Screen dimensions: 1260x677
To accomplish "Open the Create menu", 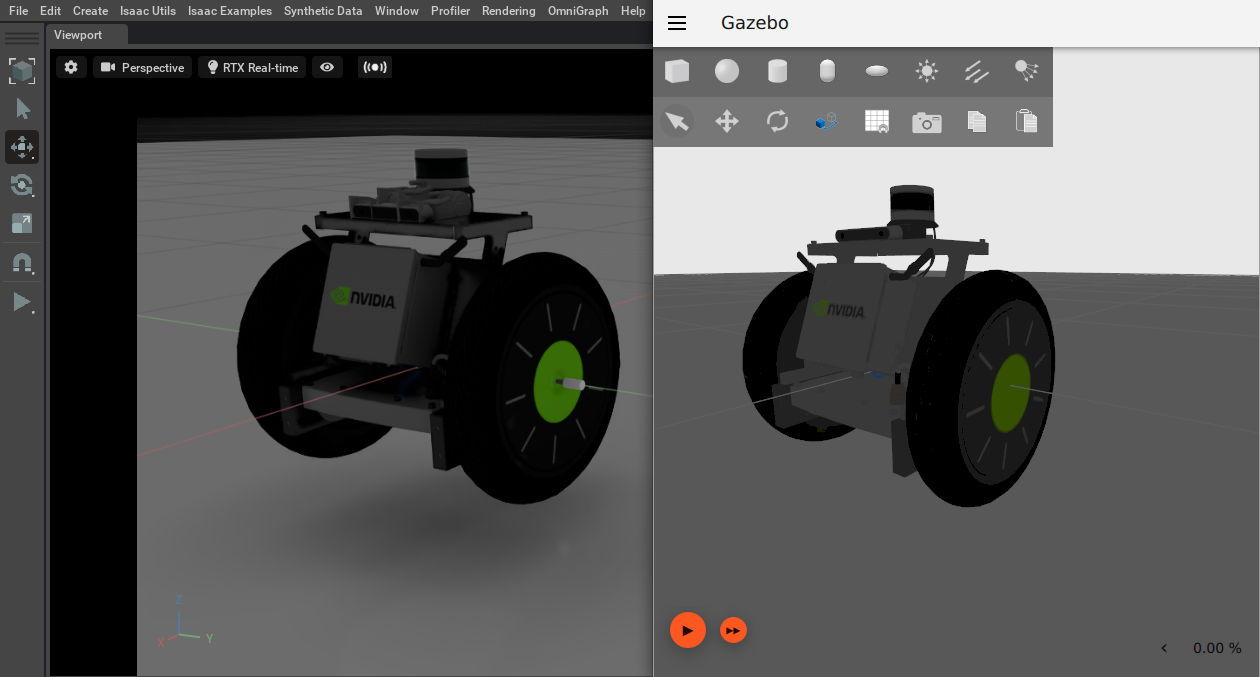I will pos(90,11).
